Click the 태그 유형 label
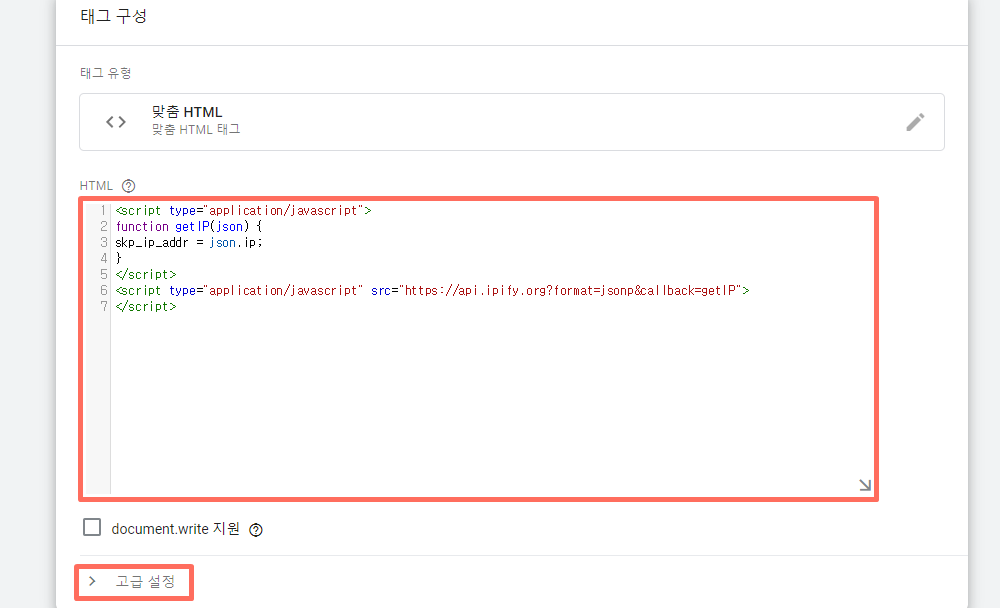 pyautogui.click(x=105, y=73)
